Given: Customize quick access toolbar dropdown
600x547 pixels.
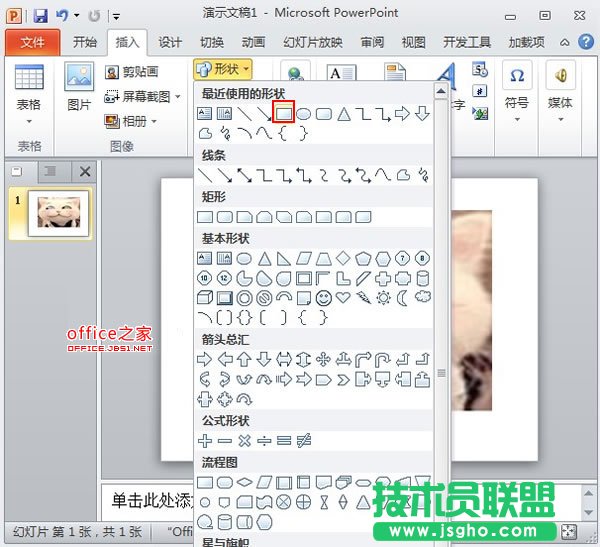Looking at the screenshot, I should 116,16.
